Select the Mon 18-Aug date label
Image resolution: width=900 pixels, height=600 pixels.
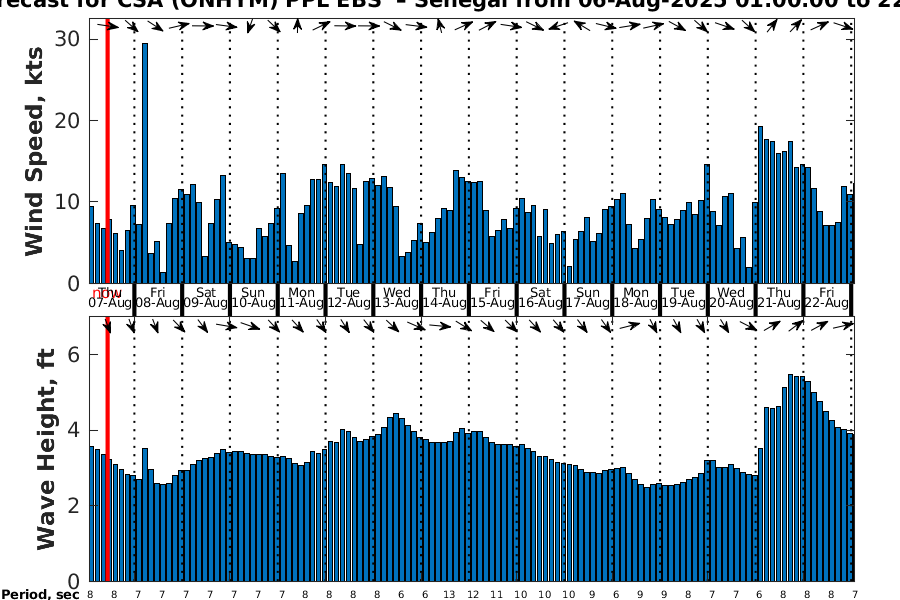pyautogui.click(x=635, y=298)
